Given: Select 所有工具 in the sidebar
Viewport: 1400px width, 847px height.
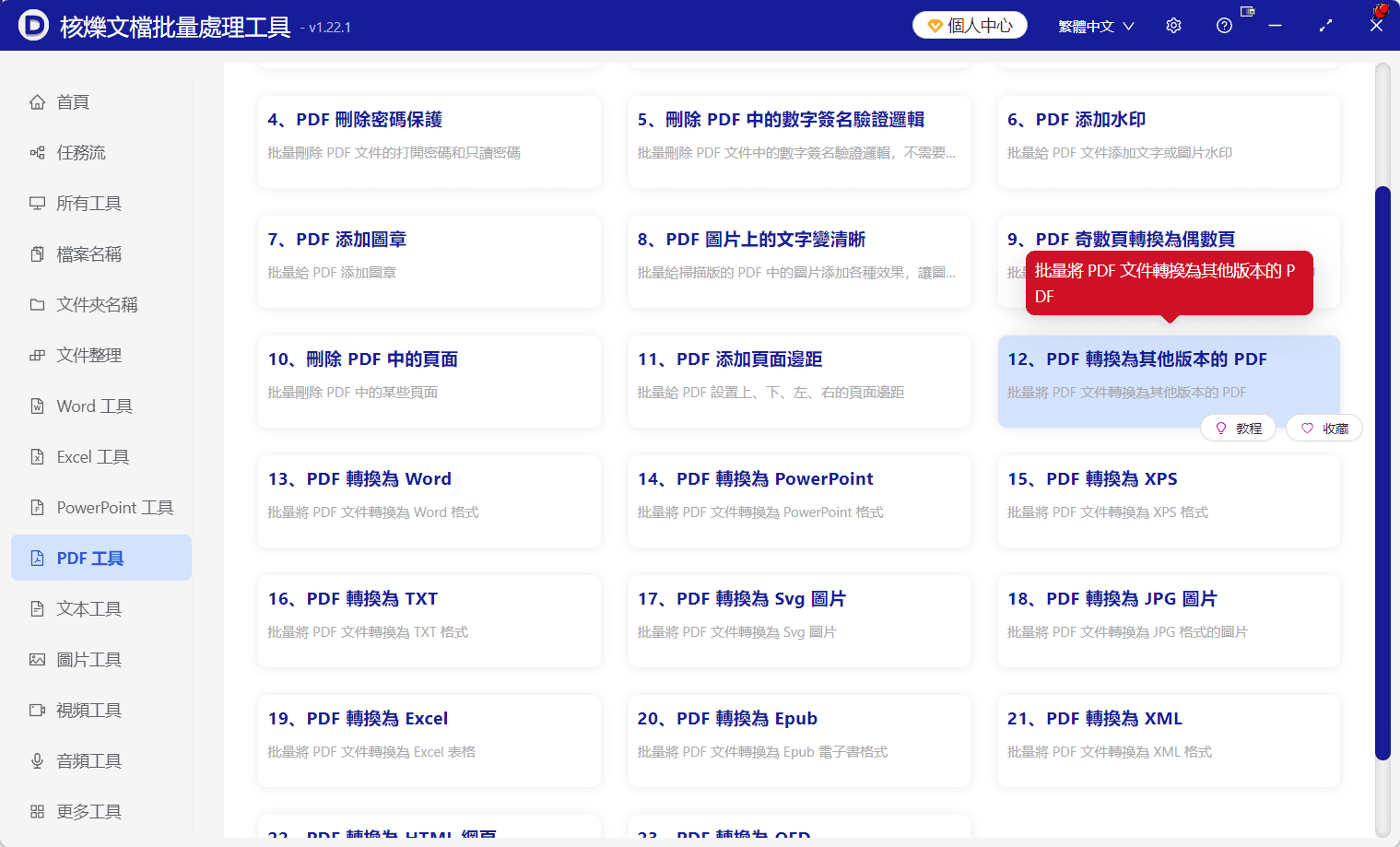Looking at the screenshot, I should pos(101,204).
